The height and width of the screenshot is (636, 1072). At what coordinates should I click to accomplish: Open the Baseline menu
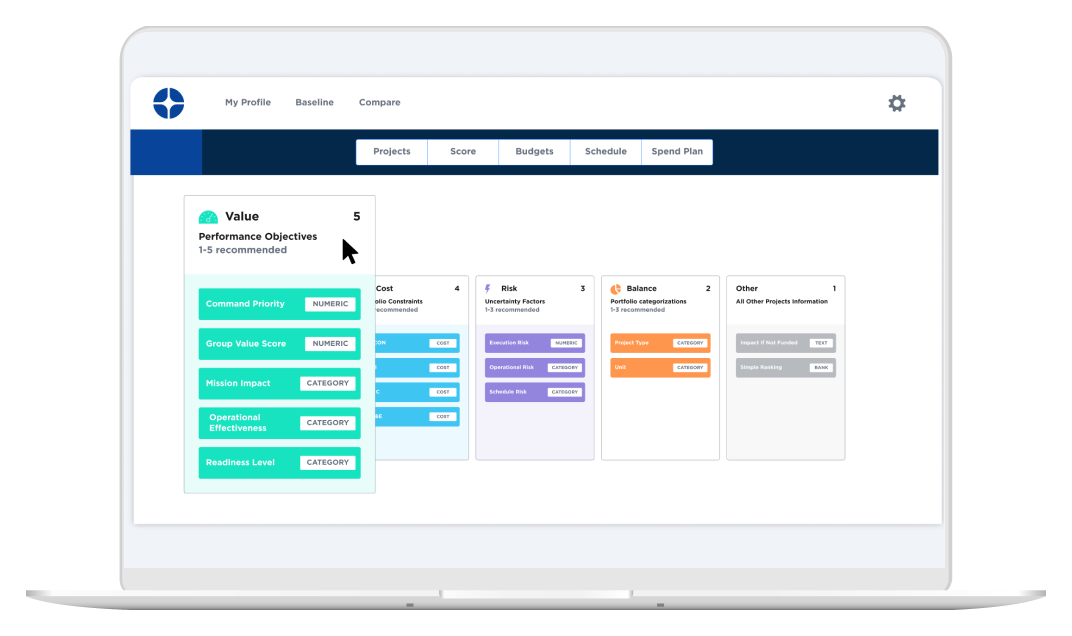[314, 102]
